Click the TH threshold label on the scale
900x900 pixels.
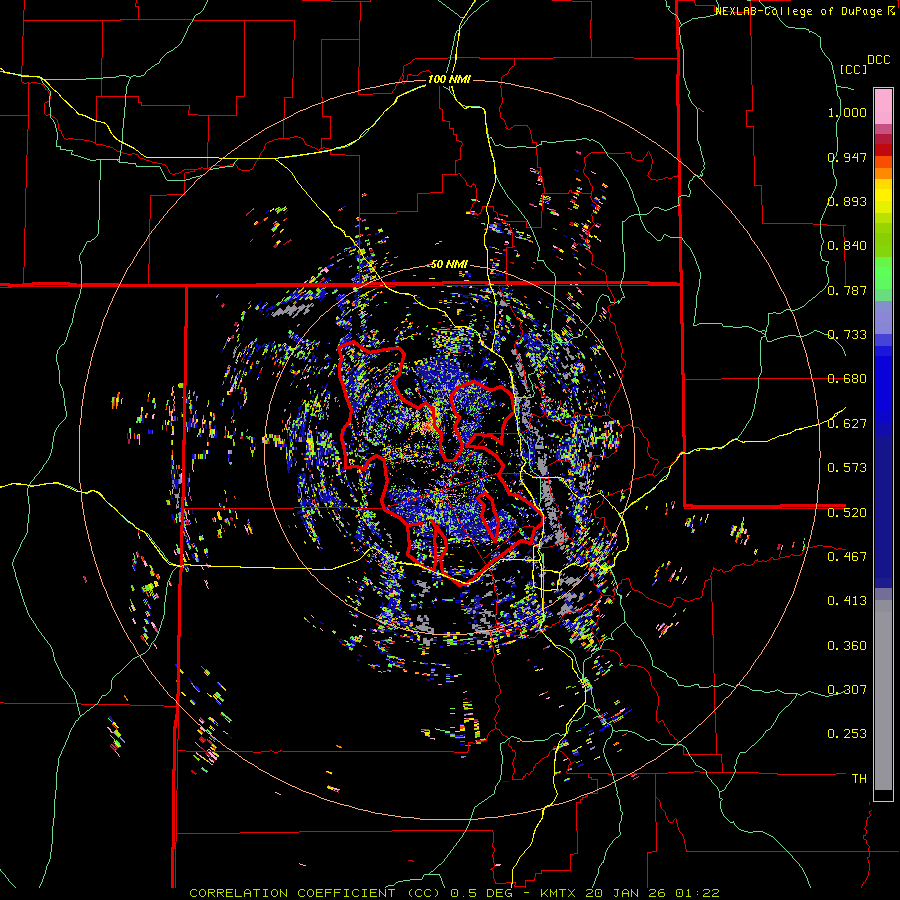pos(859,779)
